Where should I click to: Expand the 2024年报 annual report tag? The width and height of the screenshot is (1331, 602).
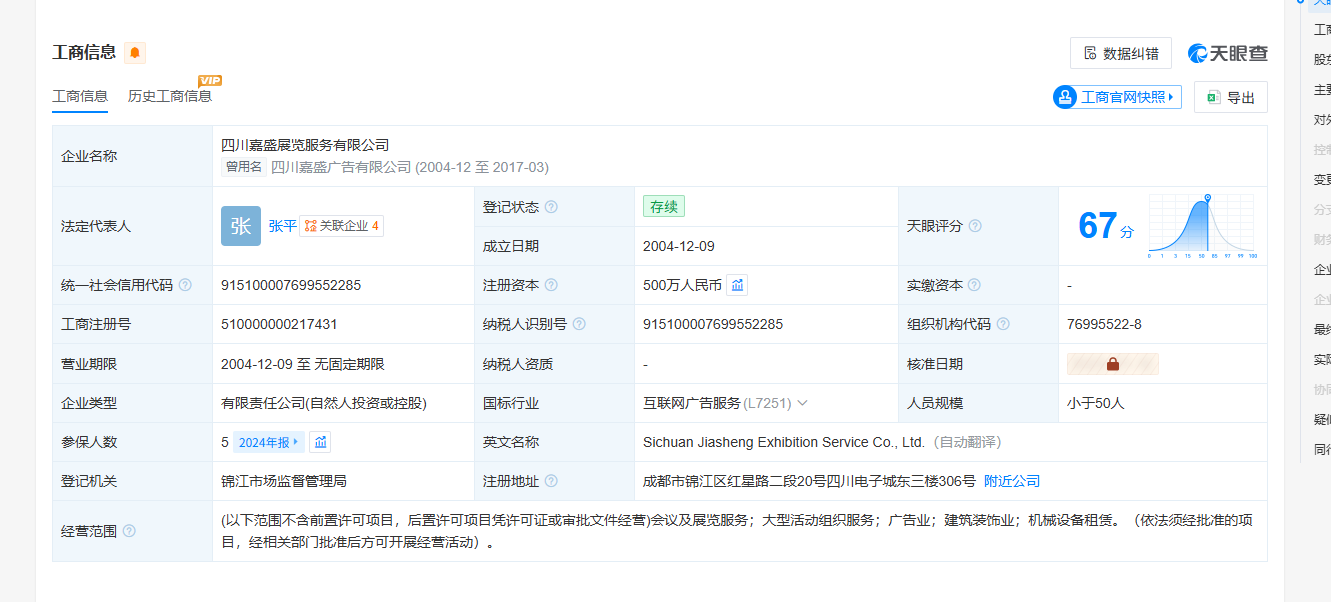(268, 442)
